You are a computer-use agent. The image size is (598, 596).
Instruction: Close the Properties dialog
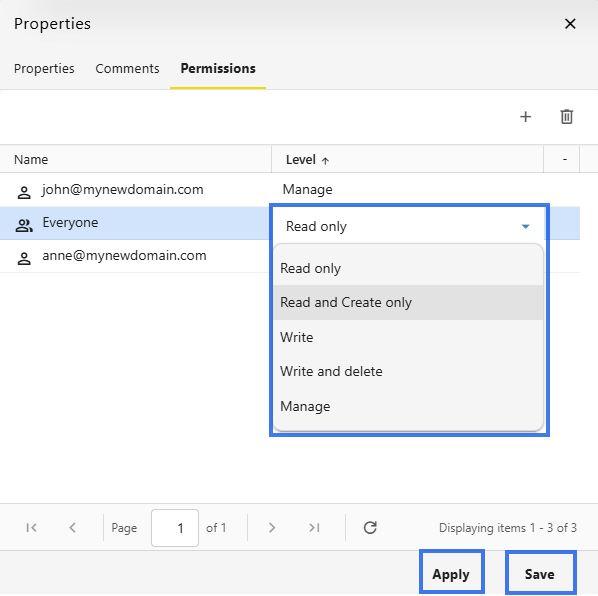[x=570, y=24]
